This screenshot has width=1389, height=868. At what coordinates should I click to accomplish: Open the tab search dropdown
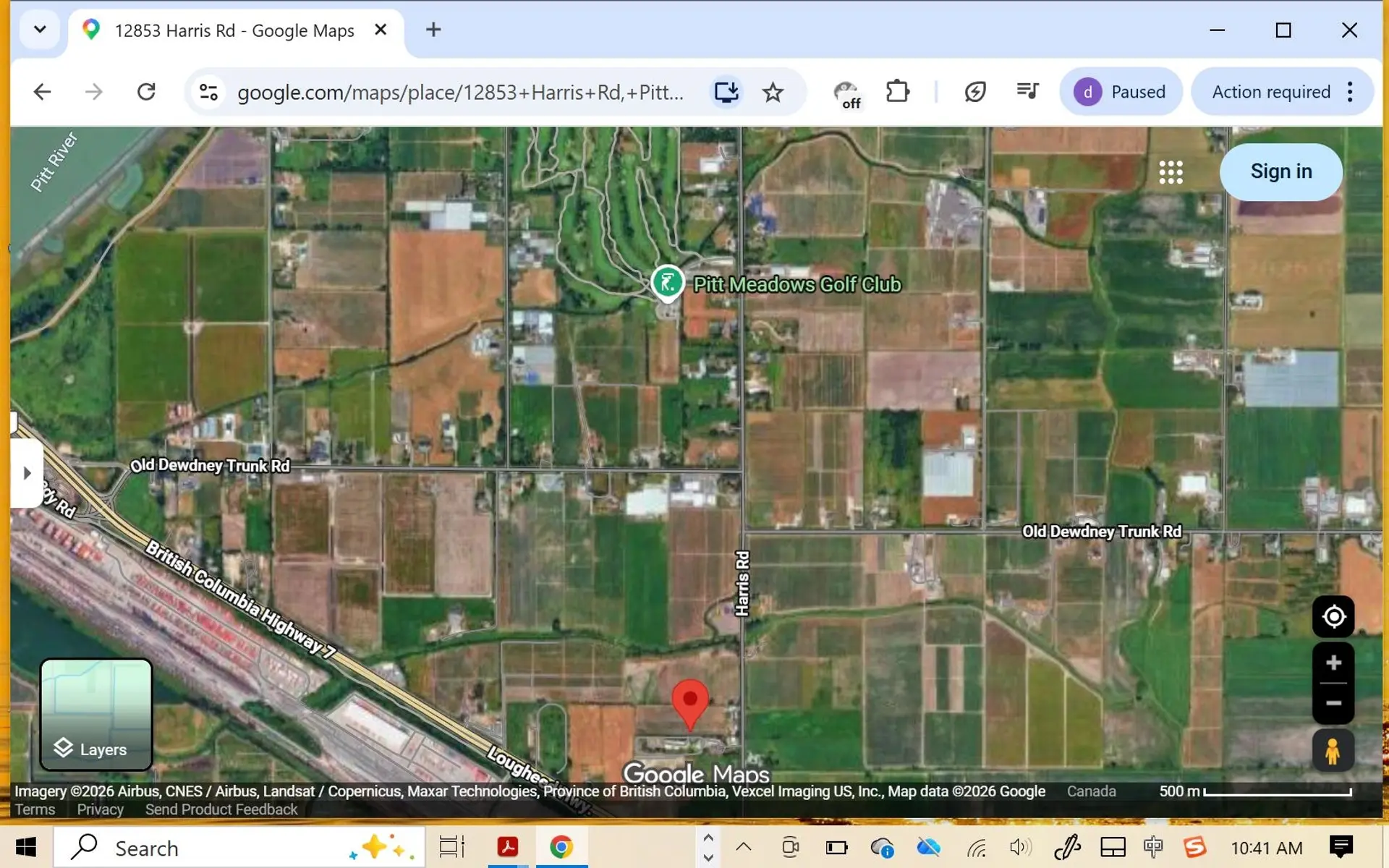(x=40, y=30)
